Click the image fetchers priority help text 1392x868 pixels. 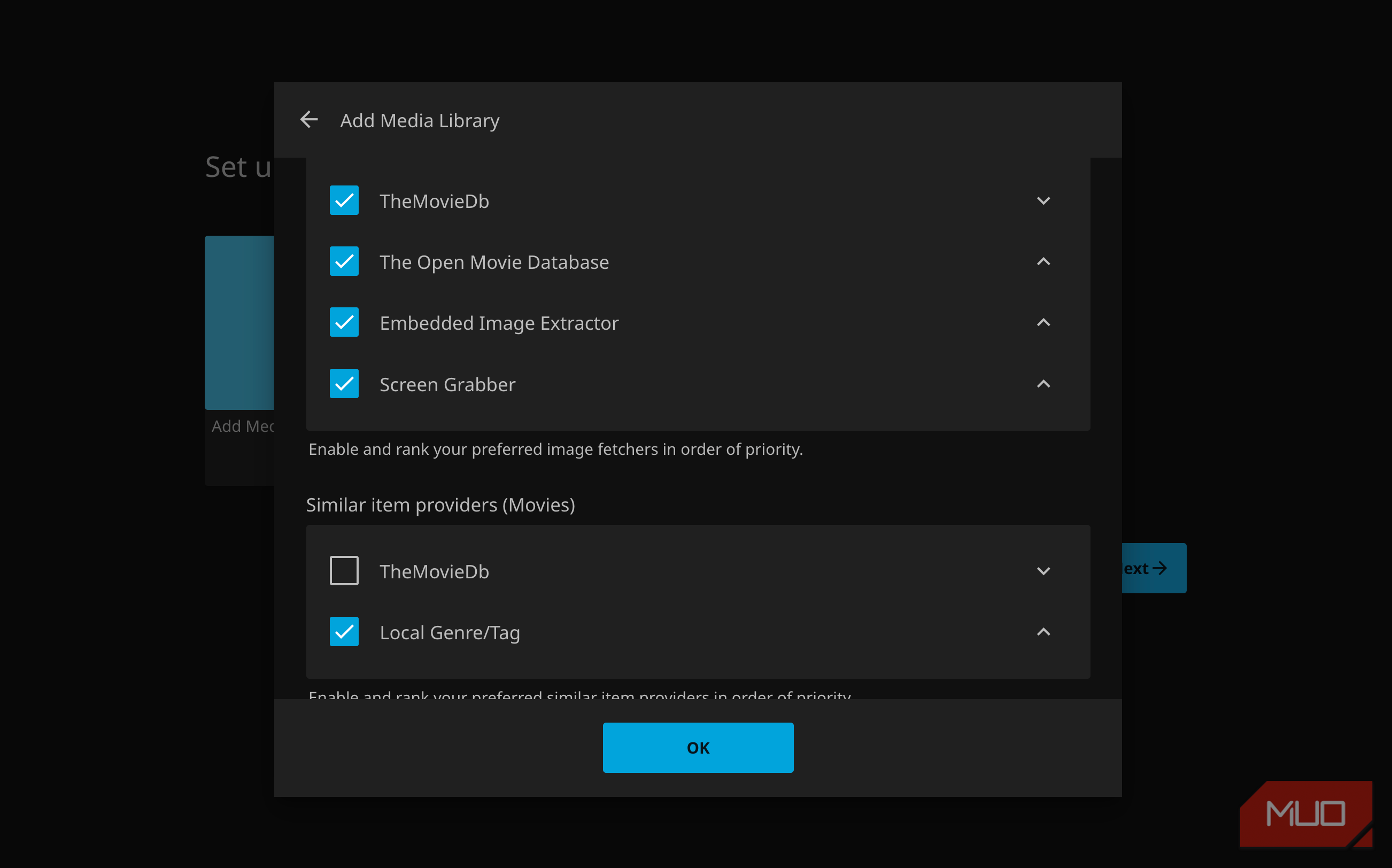pyautogui.click(x=555, y=449)
